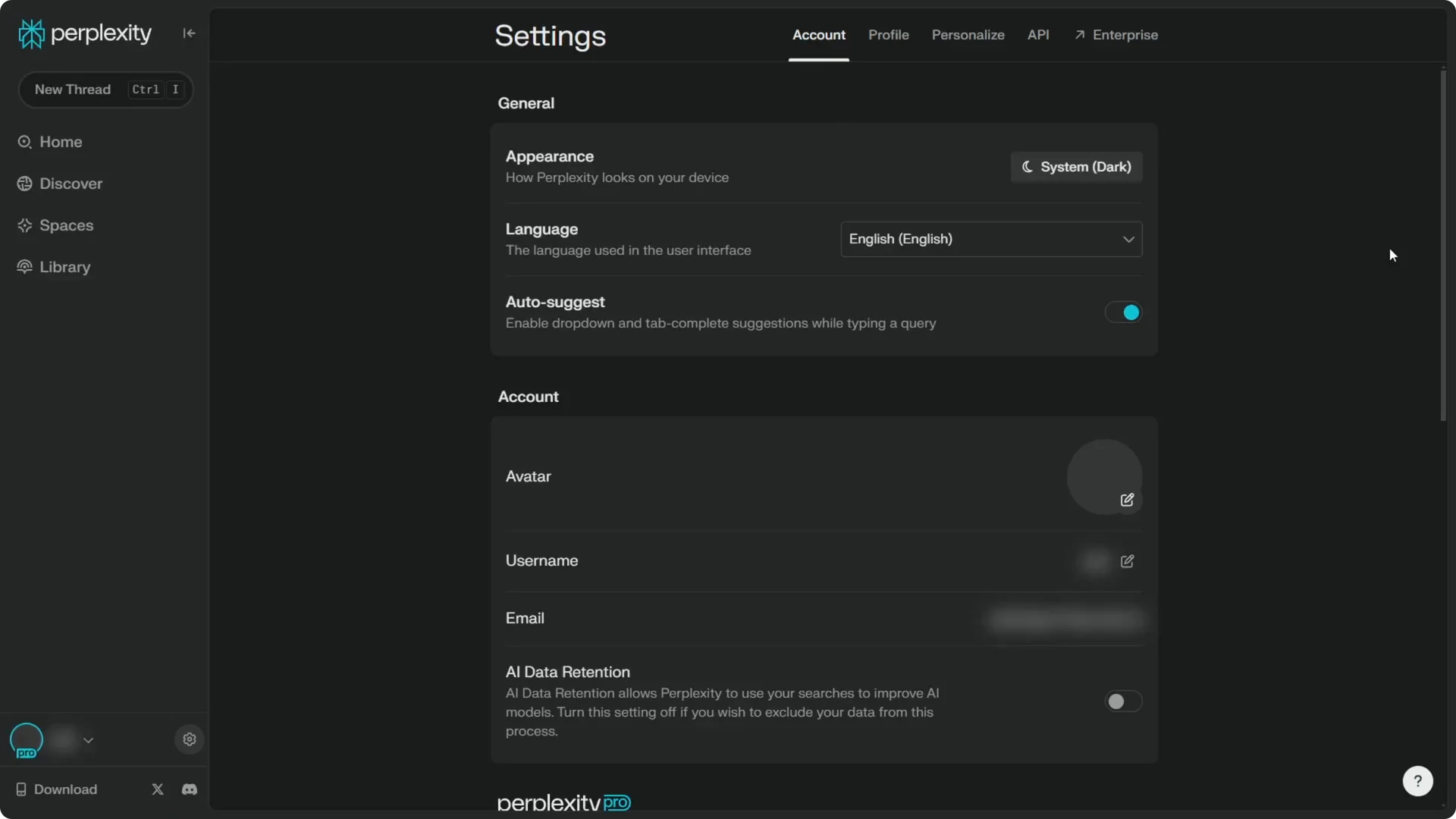Go to Discover in the sidebar

pos(71,184)
